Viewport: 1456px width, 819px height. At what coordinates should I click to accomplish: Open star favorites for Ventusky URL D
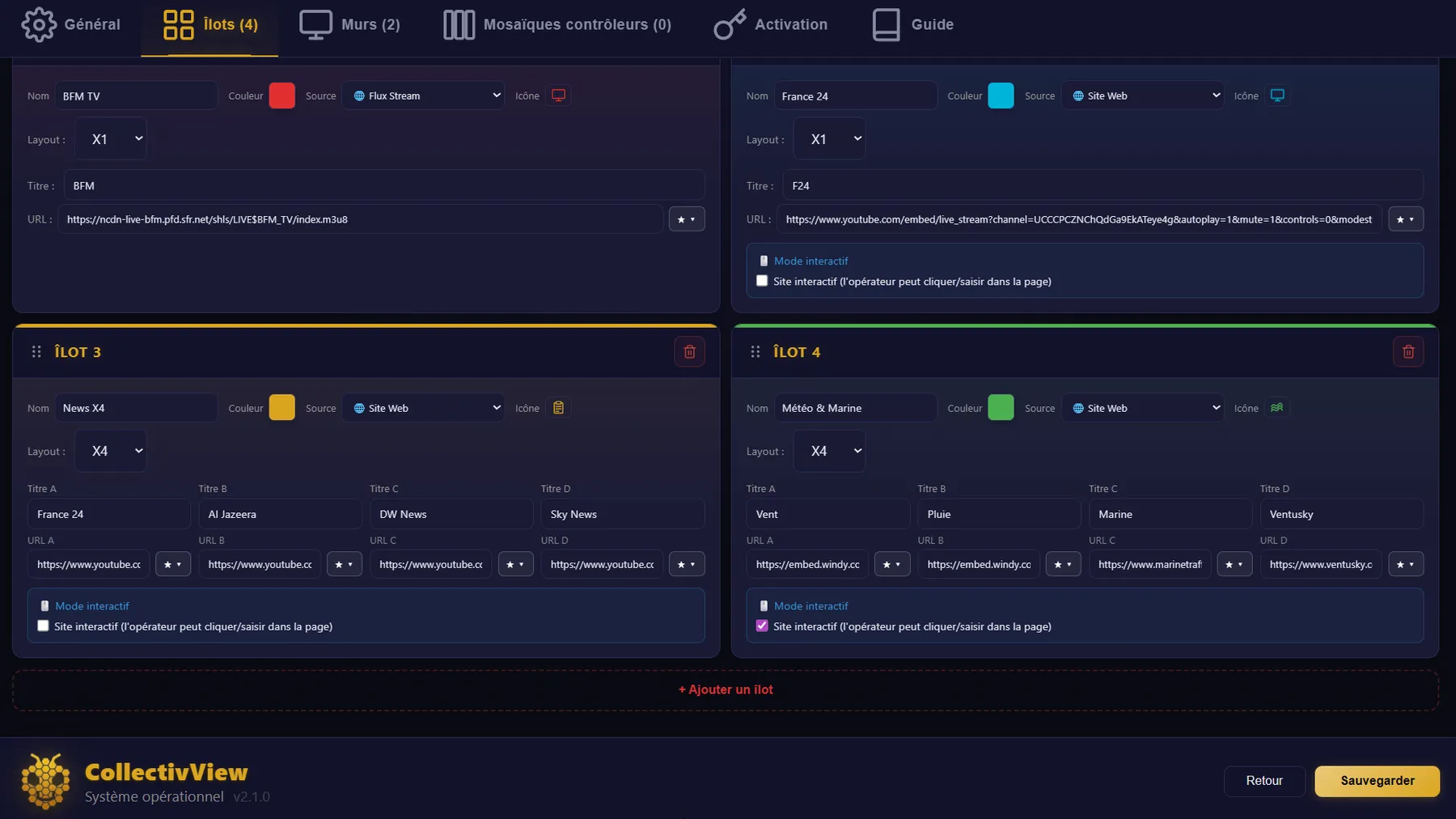click(x=1406, y=564)
